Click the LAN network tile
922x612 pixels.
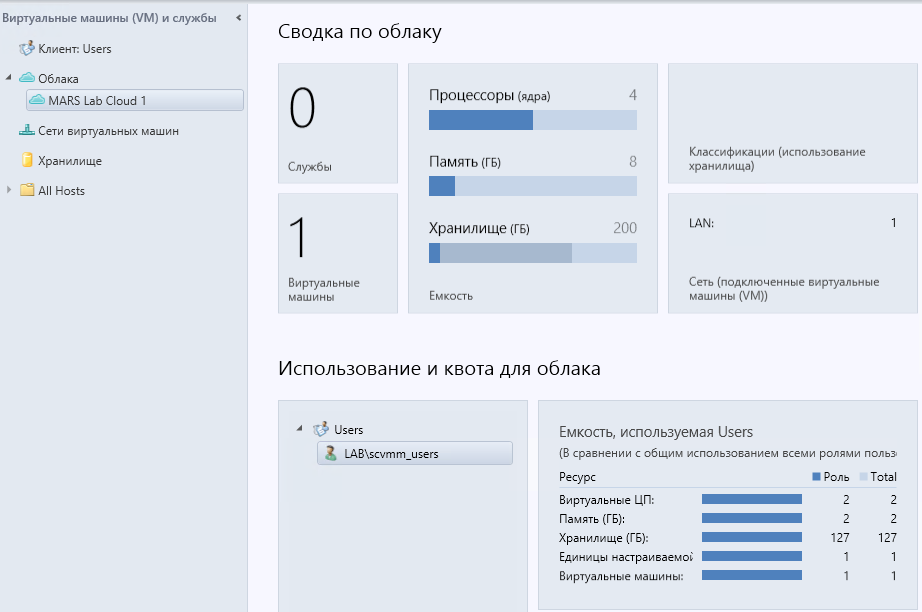point(792,253)
